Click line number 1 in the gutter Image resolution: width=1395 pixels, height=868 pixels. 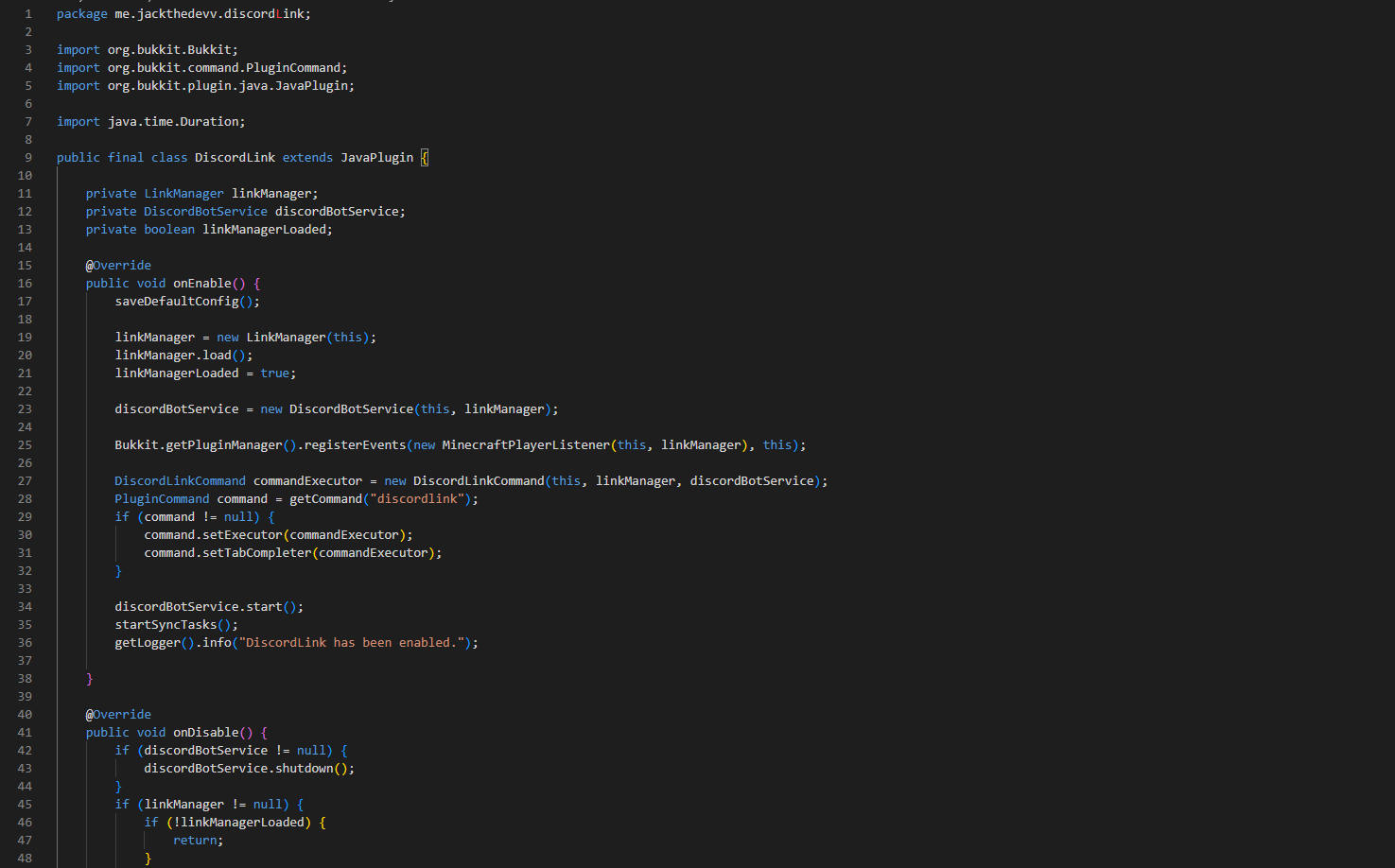(x=28, y=14)
